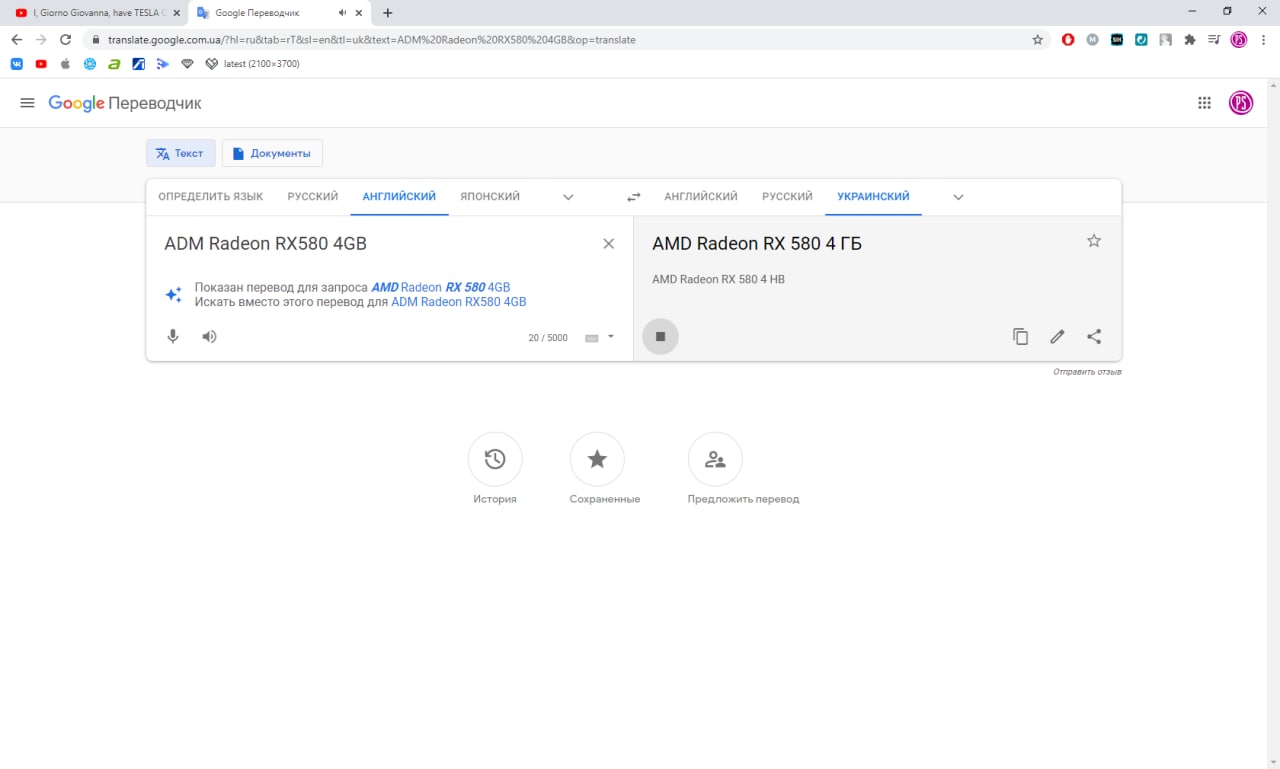Expand the target language list chevron
Image resolution: width=1280 pixels, height=769 pixels.
tap(958, 197)
